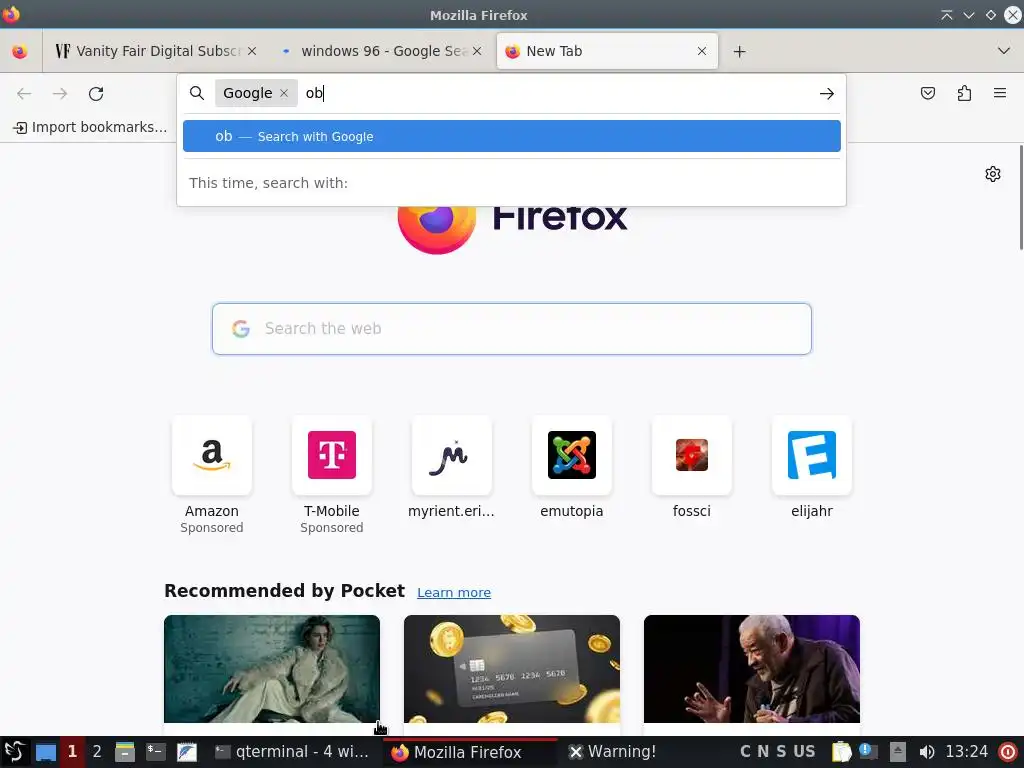Select the New Tab tab

tap(607, 51)
